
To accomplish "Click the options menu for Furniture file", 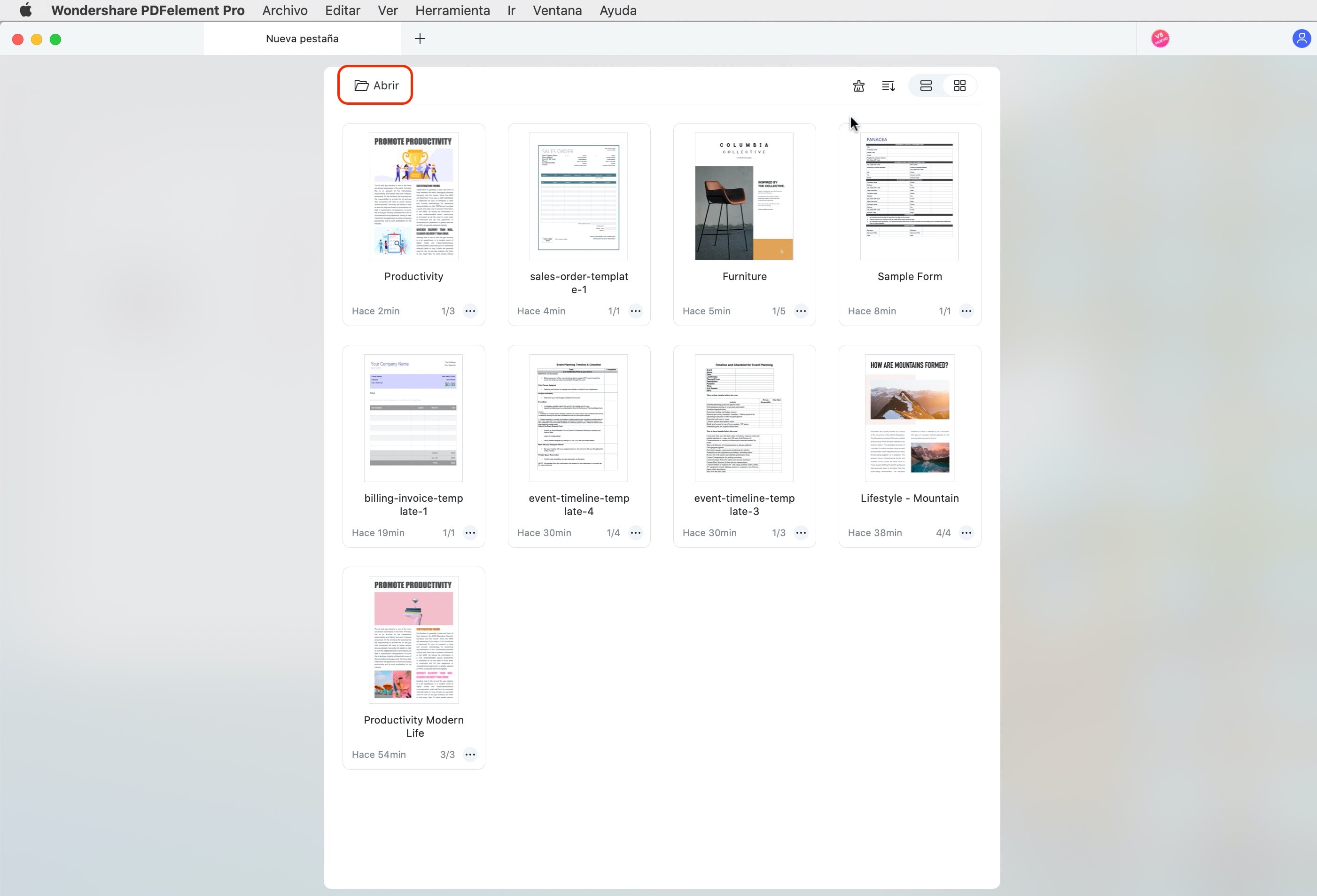I will pos(800,310).
